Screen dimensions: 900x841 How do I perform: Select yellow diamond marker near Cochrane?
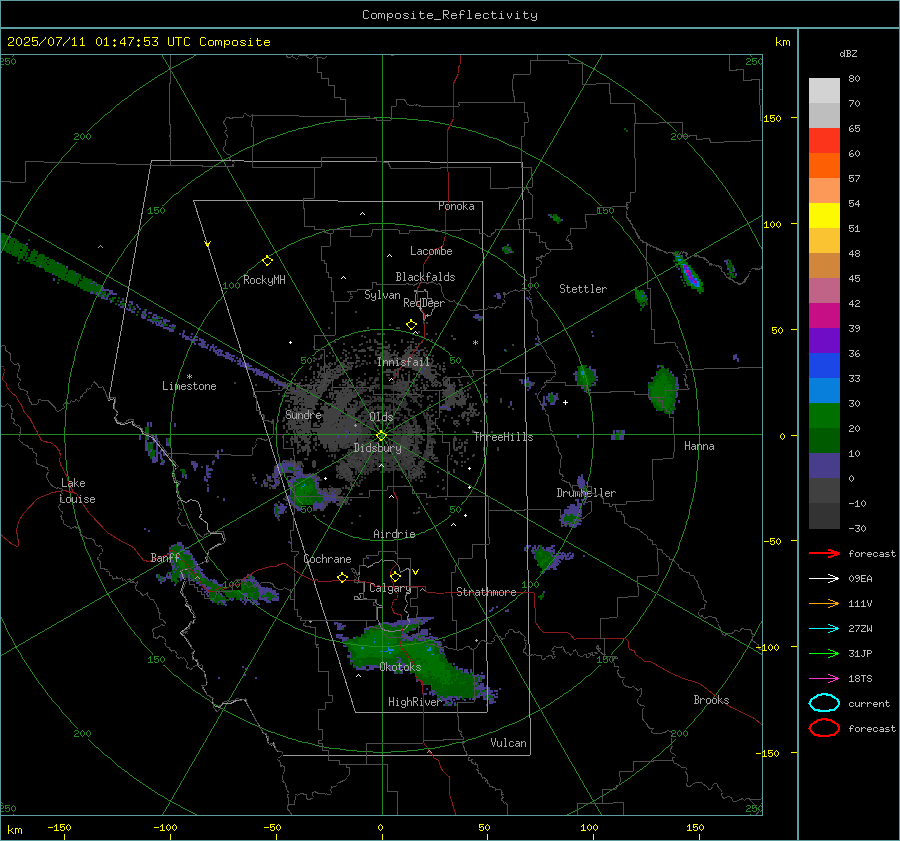tap(343, 578)
